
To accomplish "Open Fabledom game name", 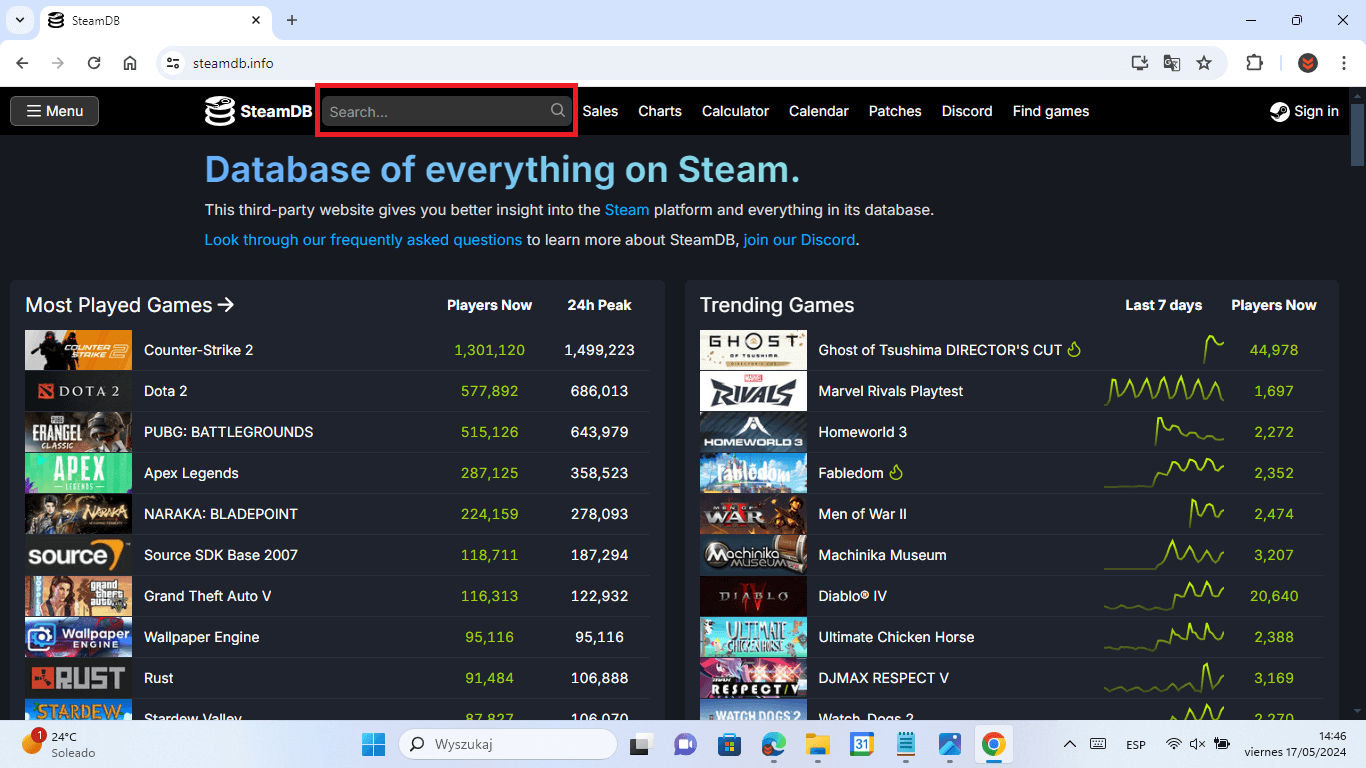I will (x=851, y=473).
